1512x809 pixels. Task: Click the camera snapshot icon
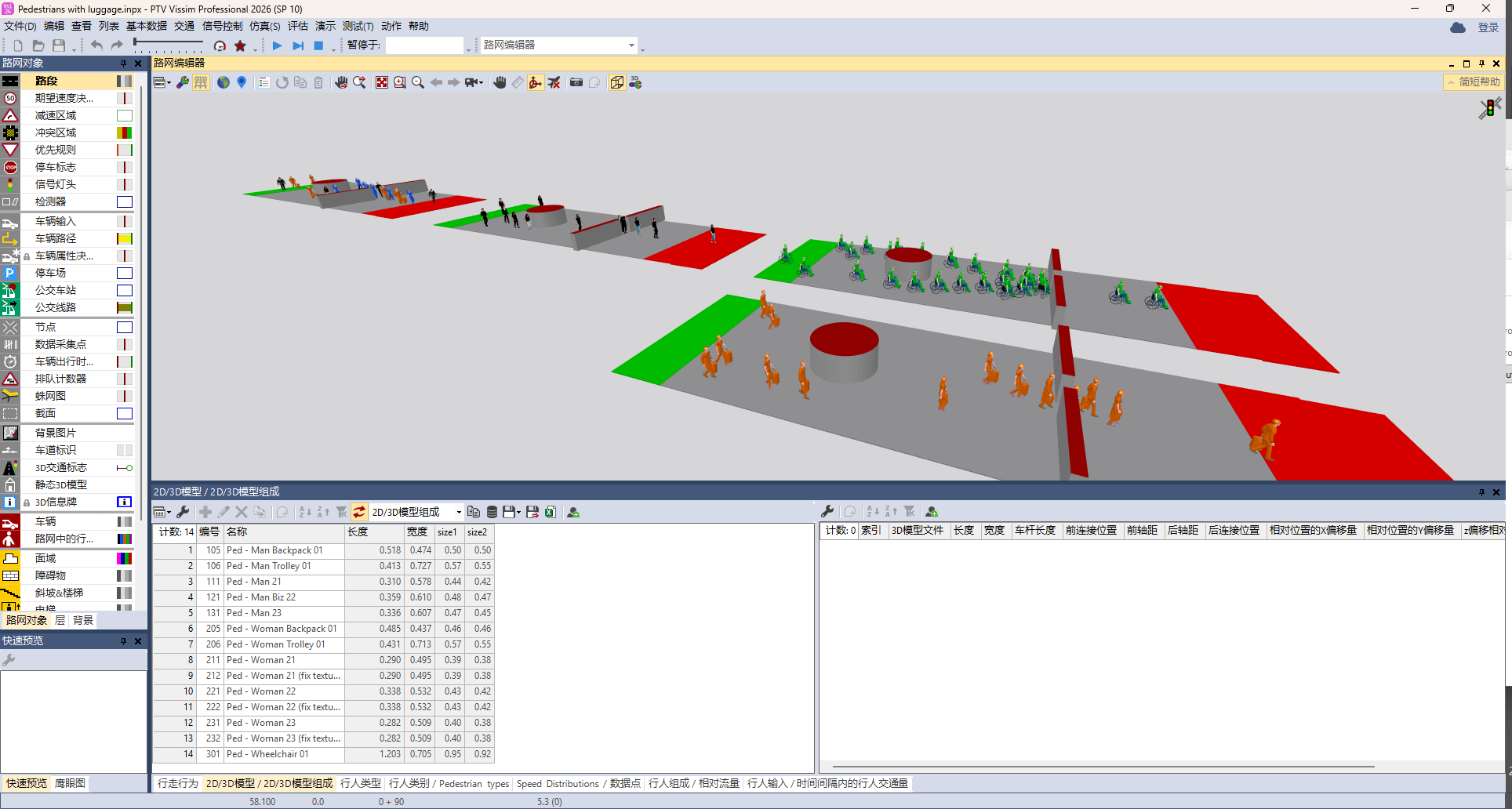tap(576, 82)
